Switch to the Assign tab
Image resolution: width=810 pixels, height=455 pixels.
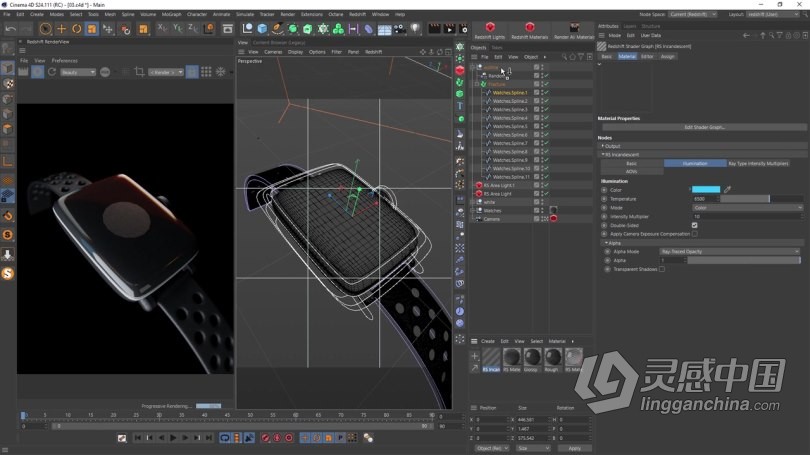(667, 56)
